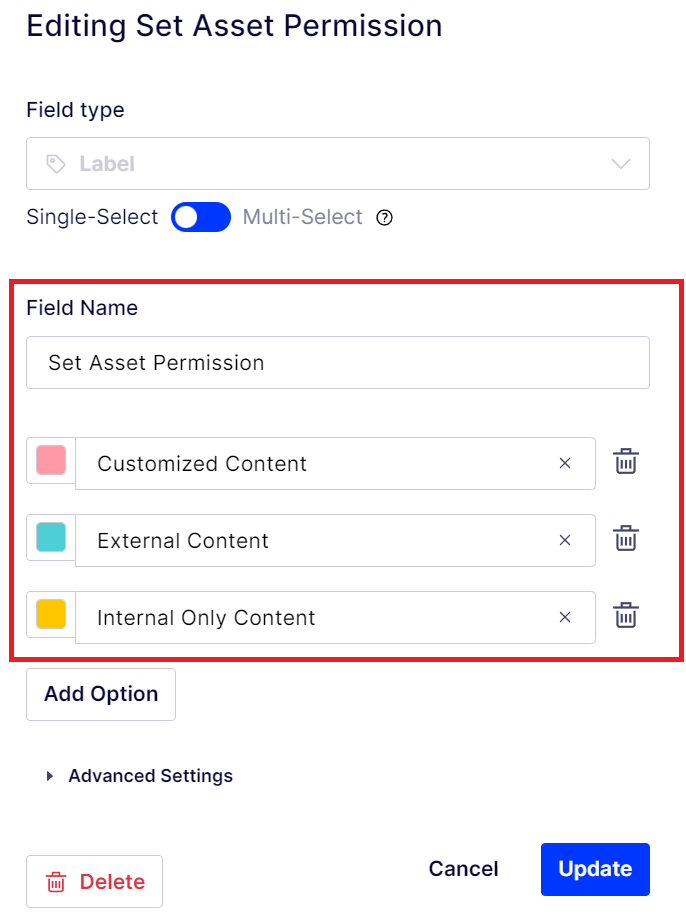
Task: Click the Multi-Select help question mark icon
Action: click(x=385, y=218)
